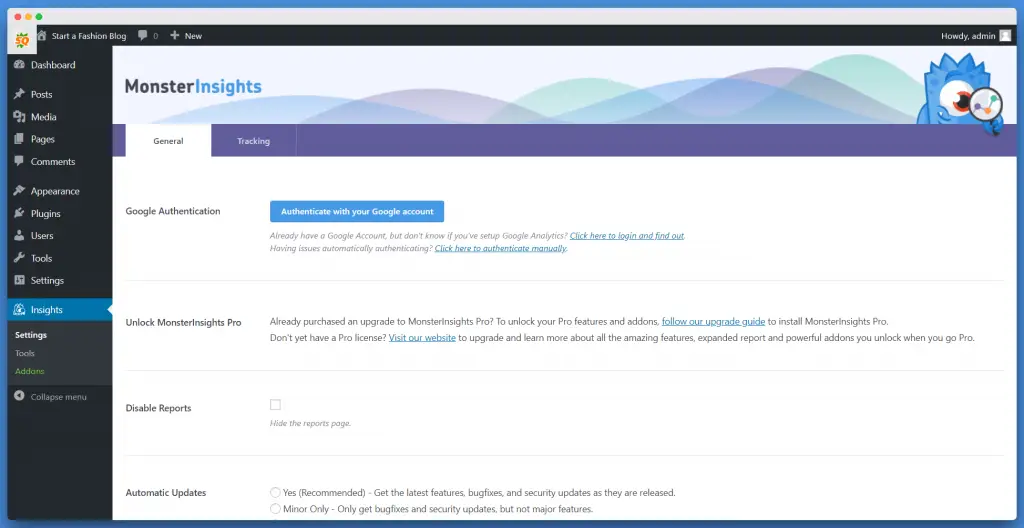Select Yes (Recommended) automatic updates option
This screenshot has height=528, width=1024.
[276, 492]
